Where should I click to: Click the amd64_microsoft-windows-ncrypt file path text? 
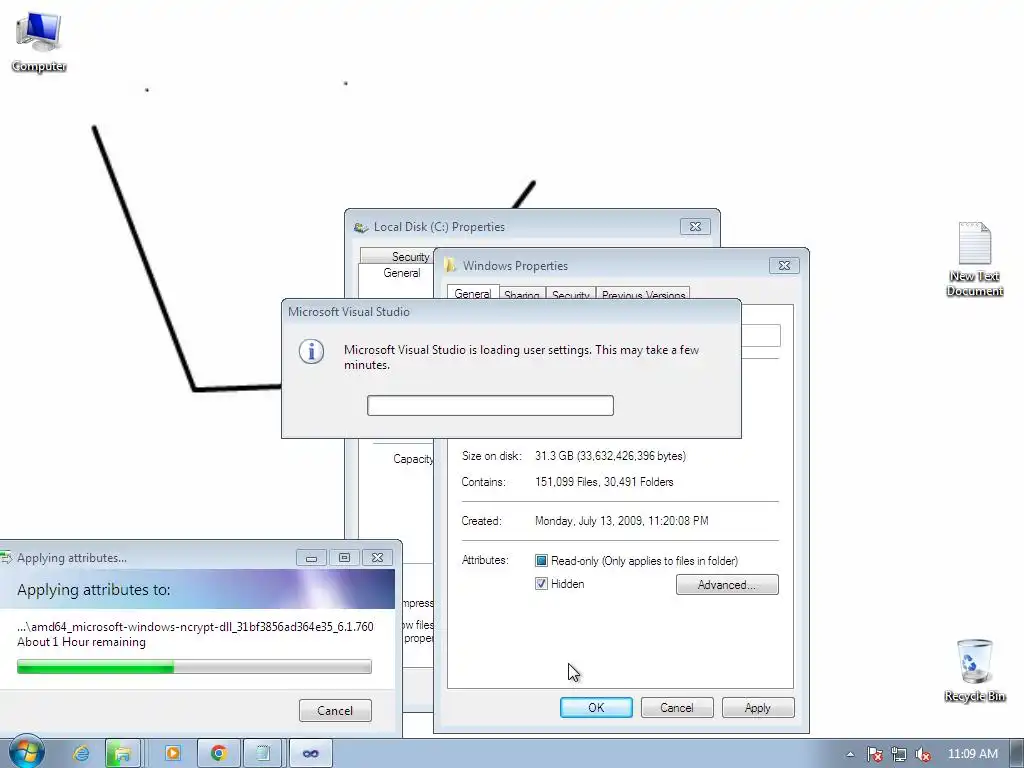coord(195,626)
